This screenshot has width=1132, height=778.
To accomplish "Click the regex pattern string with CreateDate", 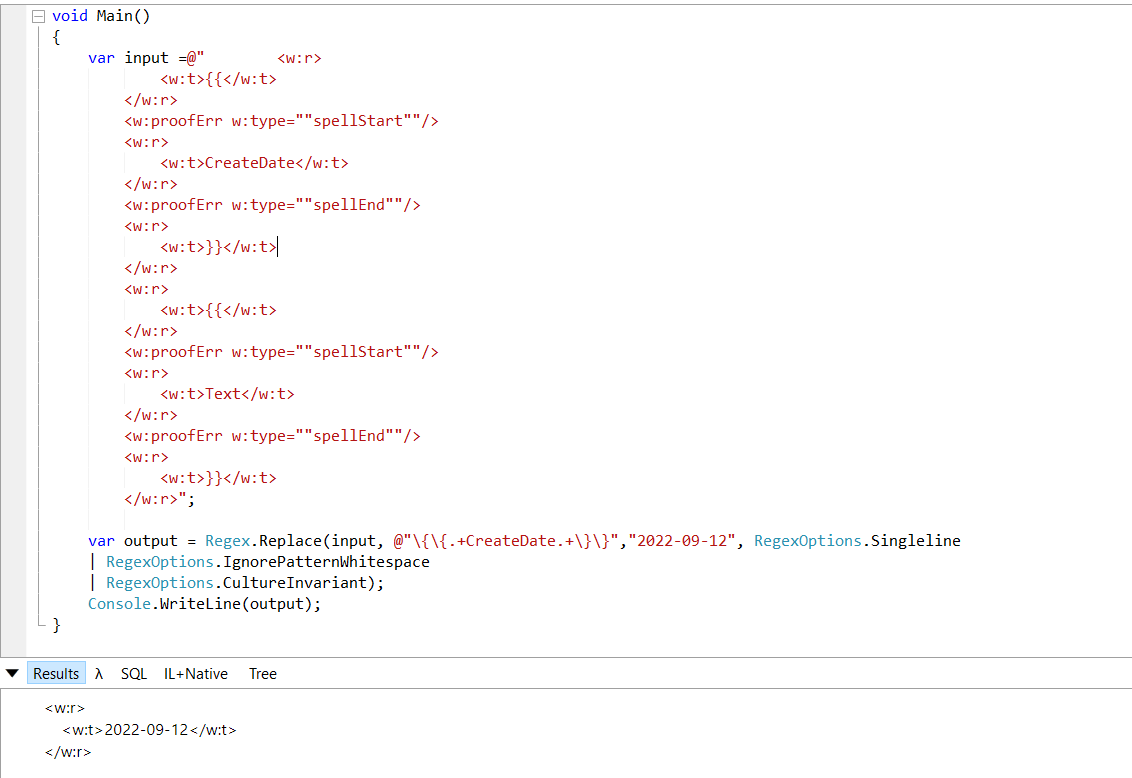I will click(506, 541).
